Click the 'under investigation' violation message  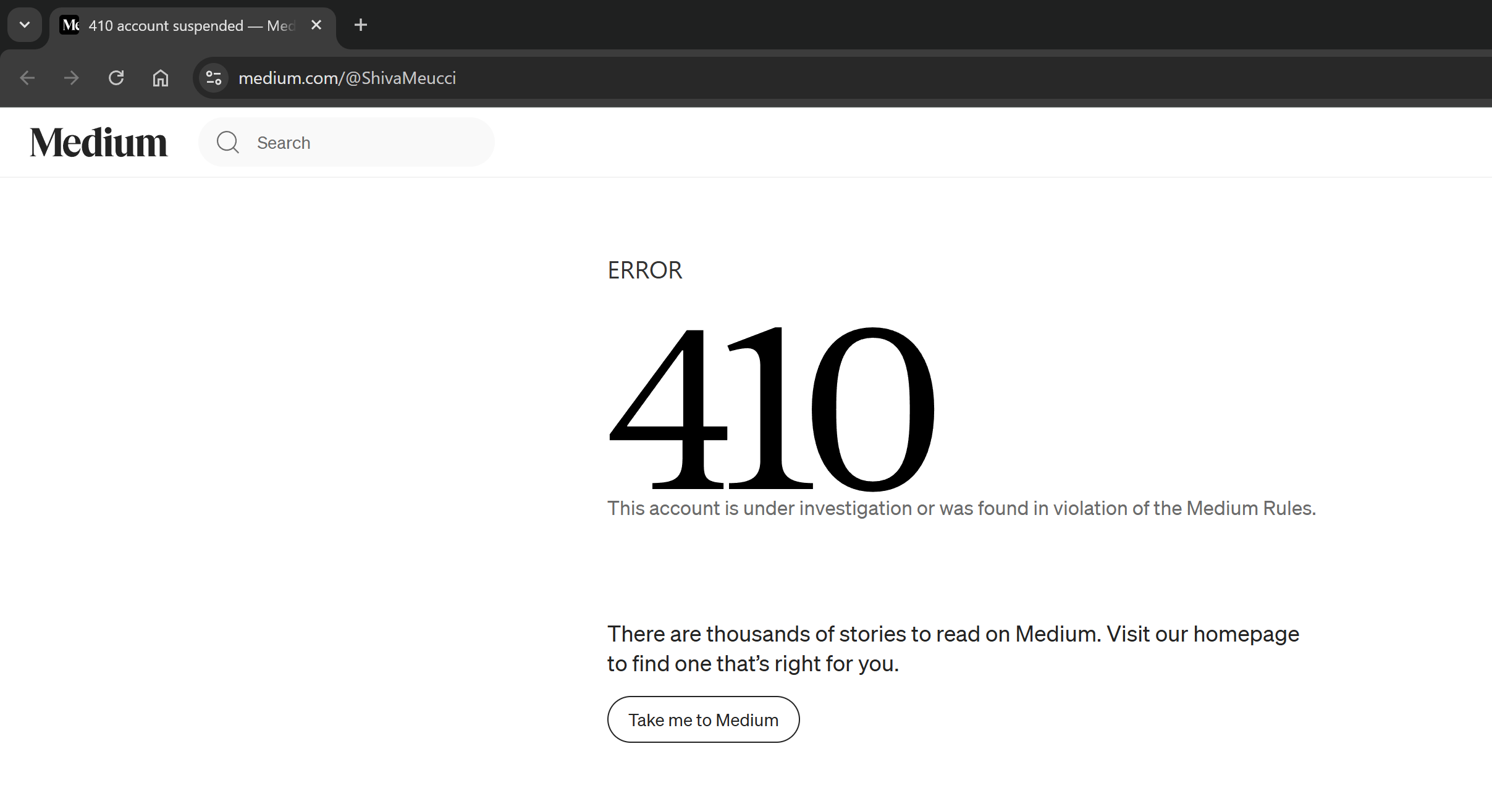pyautogui.click(x=961, y=508)
